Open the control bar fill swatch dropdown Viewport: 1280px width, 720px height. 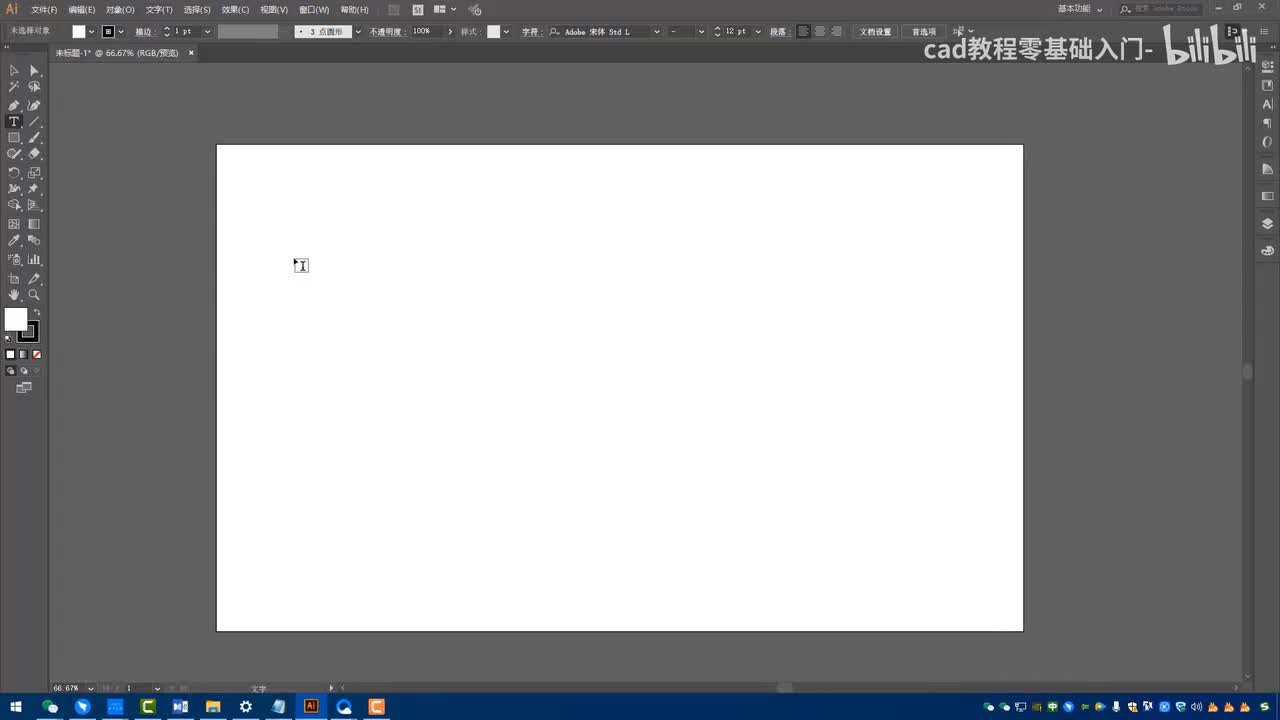click(92, 32)
